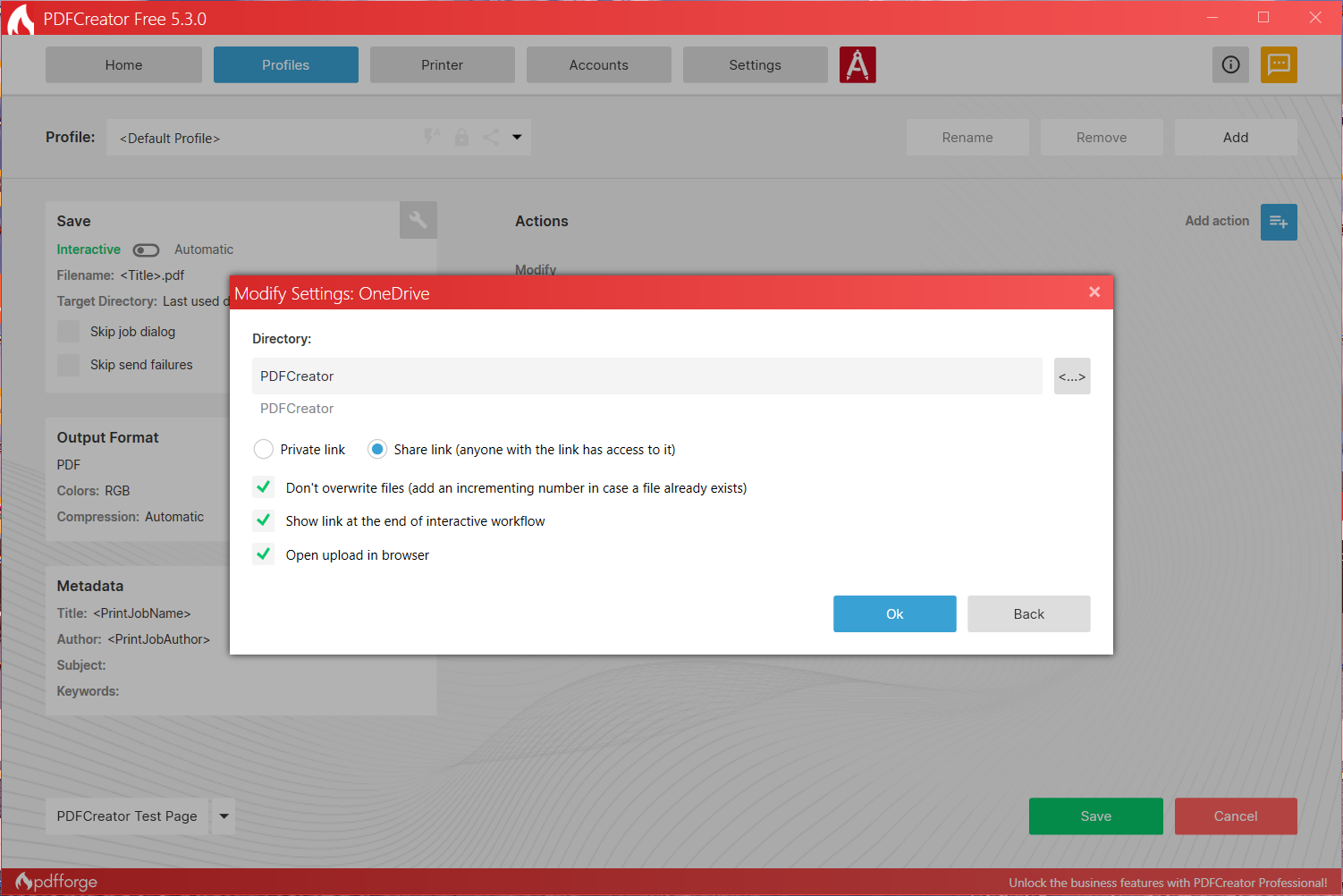Click Unlock business features link

(x=1168, y=883)
